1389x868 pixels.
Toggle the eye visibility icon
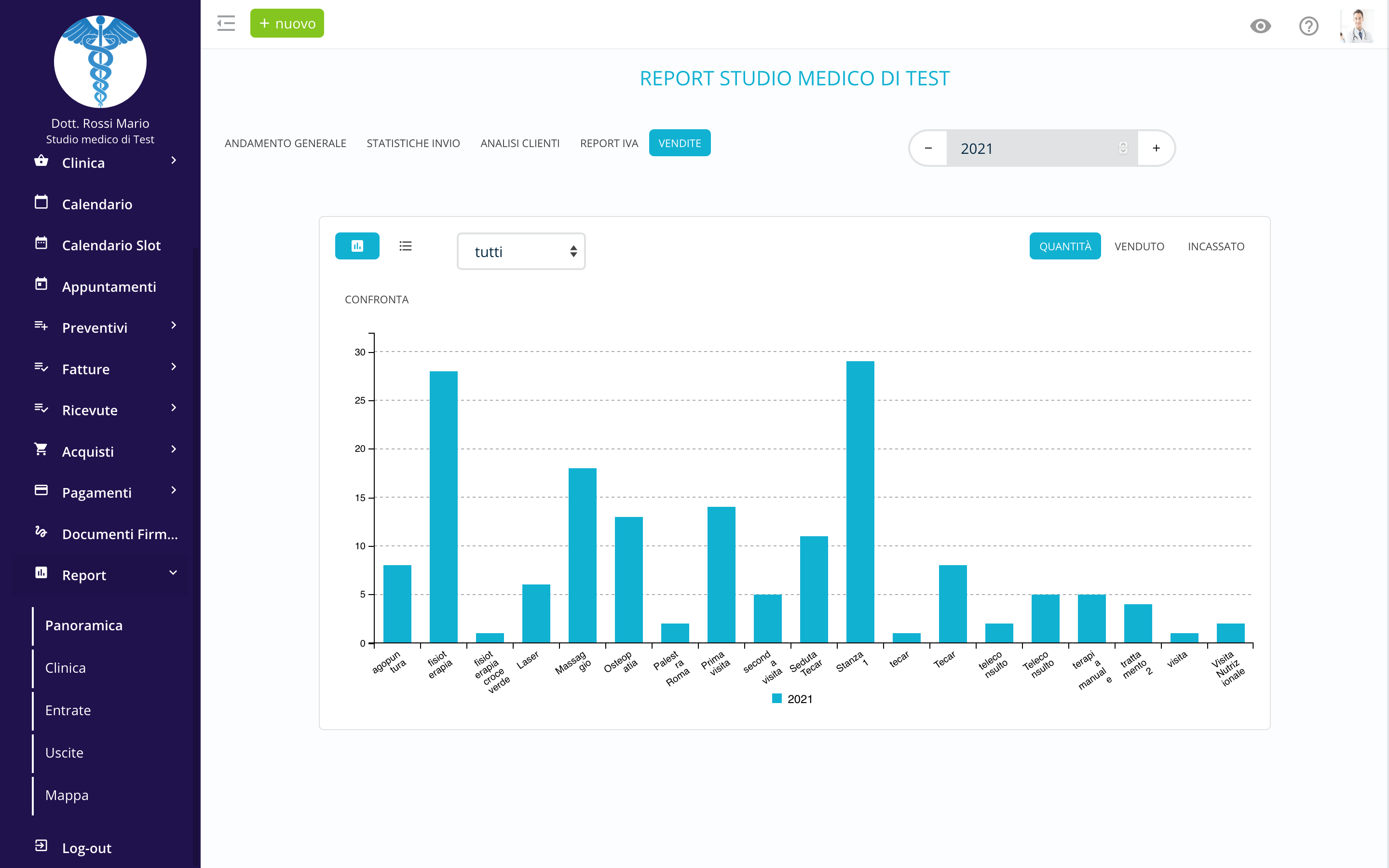(1260, 26)
